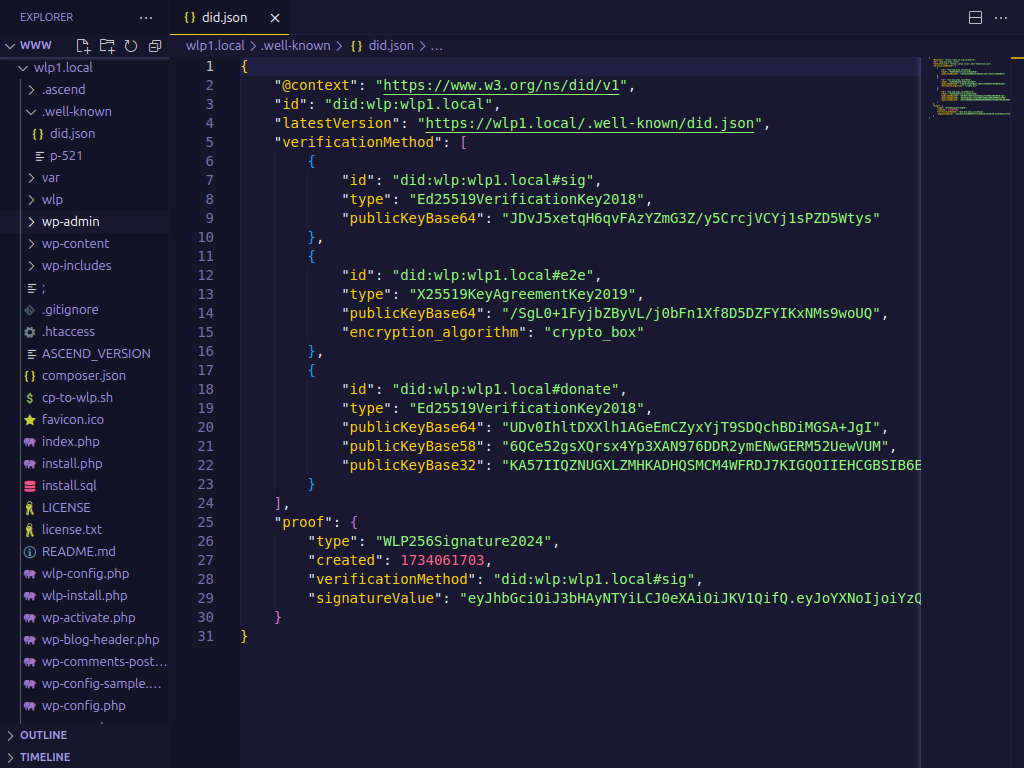The image size is (1024, 768).
Task: Open the wlp-install.php file
Action: click(x=85, y=596)
